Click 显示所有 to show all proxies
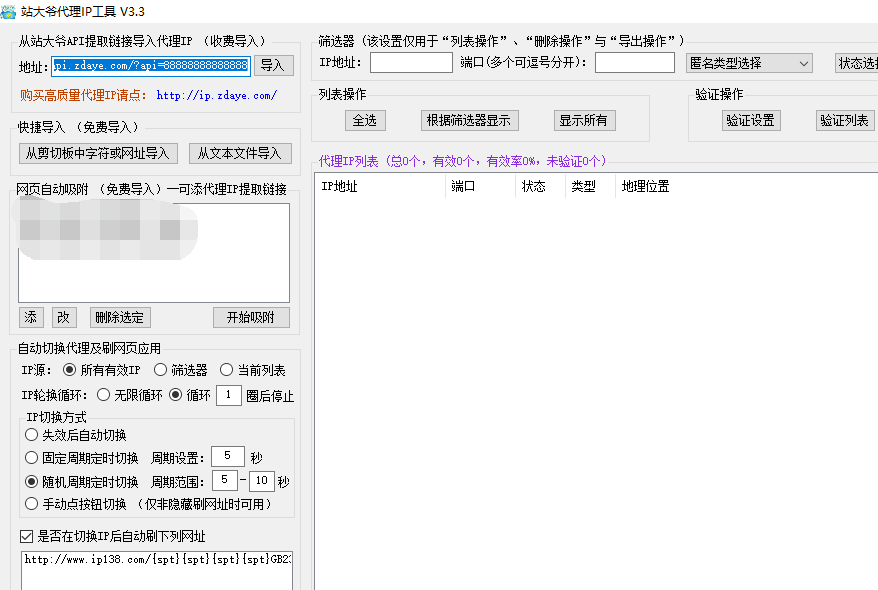The height and width of the screenshot is (590, 878). click(x=583, y=120)
